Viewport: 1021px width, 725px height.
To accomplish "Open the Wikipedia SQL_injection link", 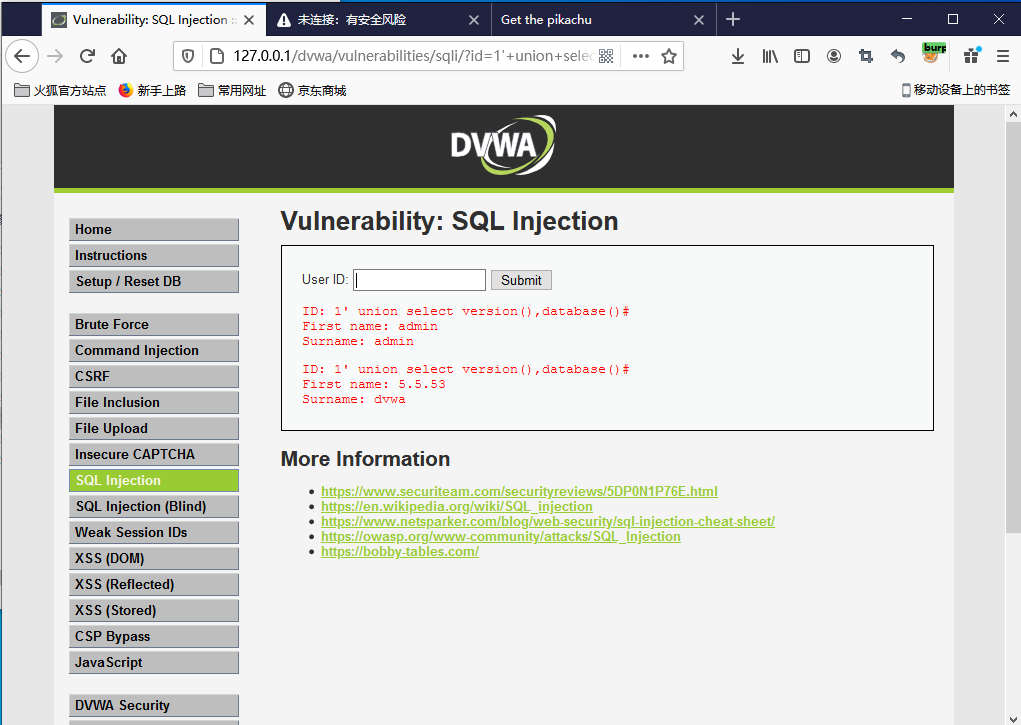I will click(456, 506).
